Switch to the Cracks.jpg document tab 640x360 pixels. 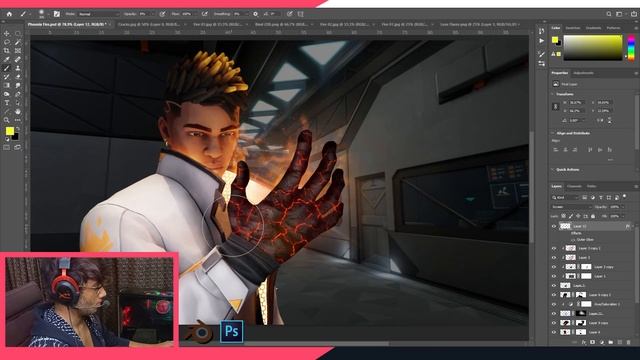[149, 24]
